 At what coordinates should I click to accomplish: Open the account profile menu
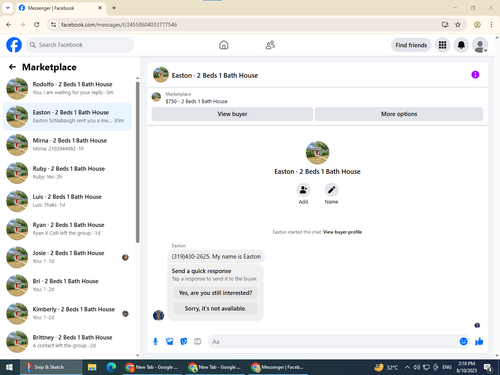tap(480, 45)
